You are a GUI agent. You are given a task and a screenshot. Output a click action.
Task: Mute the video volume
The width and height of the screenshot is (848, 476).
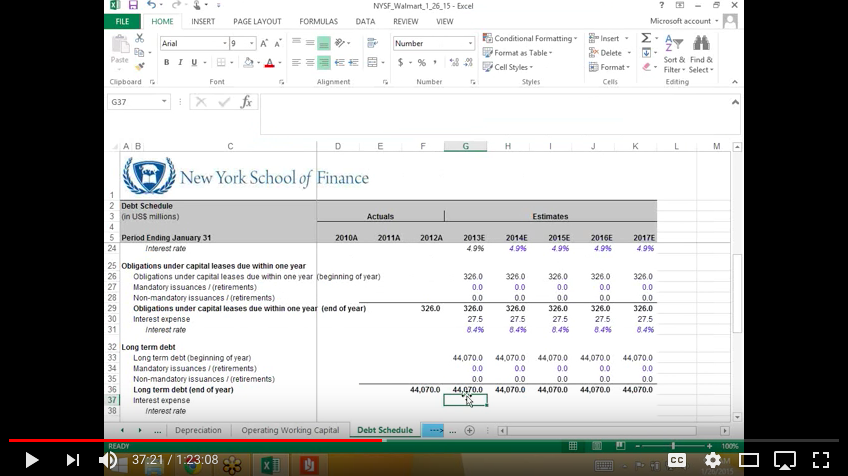tap(108, 460)
